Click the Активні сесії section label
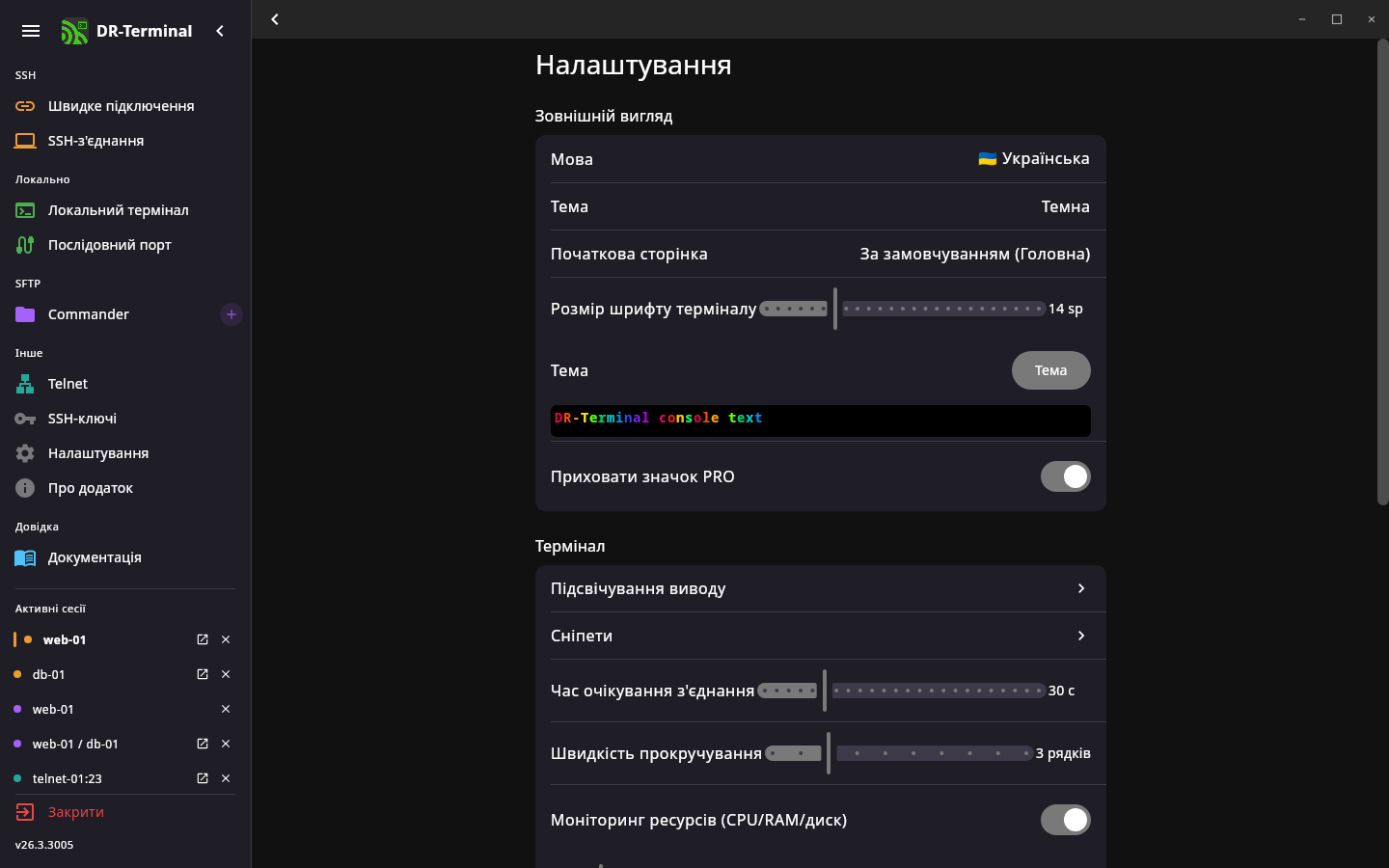Screen dimensions: 1389x868 tap(50, 609)
